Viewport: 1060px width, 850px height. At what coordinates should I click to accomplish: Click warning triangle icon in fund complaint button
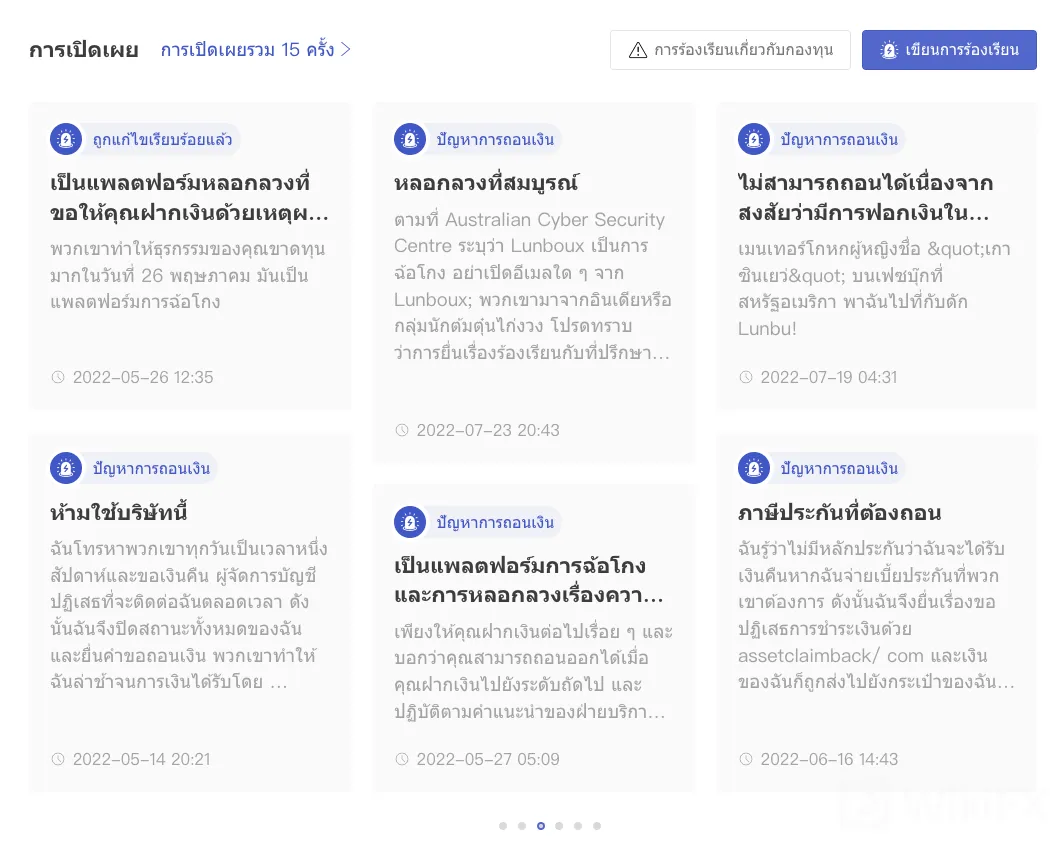pos(637,50)
